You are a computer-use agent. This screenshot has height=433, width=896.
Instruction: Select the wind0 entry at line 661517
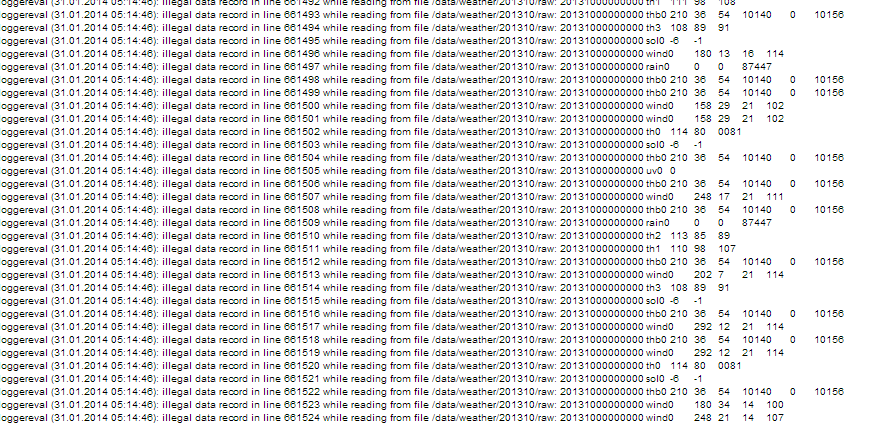[x=393, y=327]
